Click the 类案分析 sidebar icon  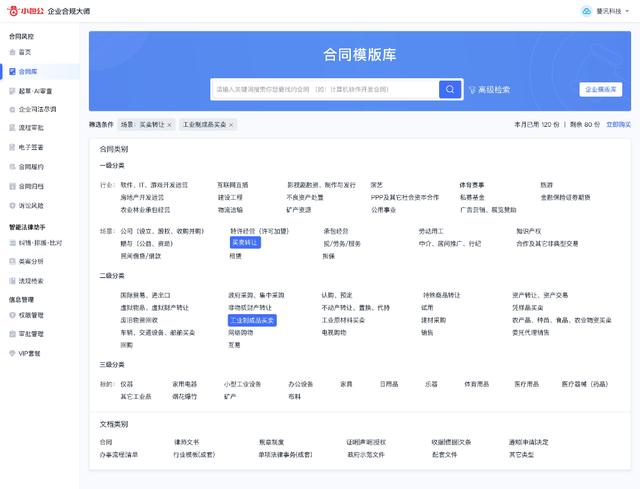click(x=12, y=261)
